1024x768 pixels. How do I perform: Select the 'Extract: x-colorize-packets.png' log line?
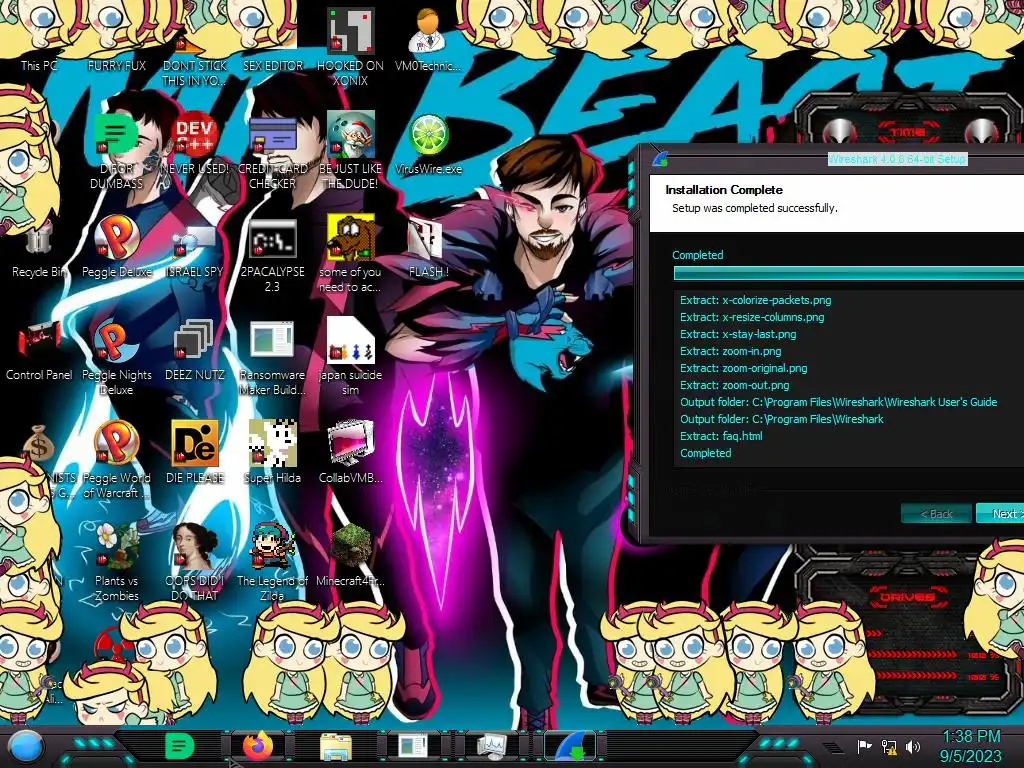click(755, 300)
